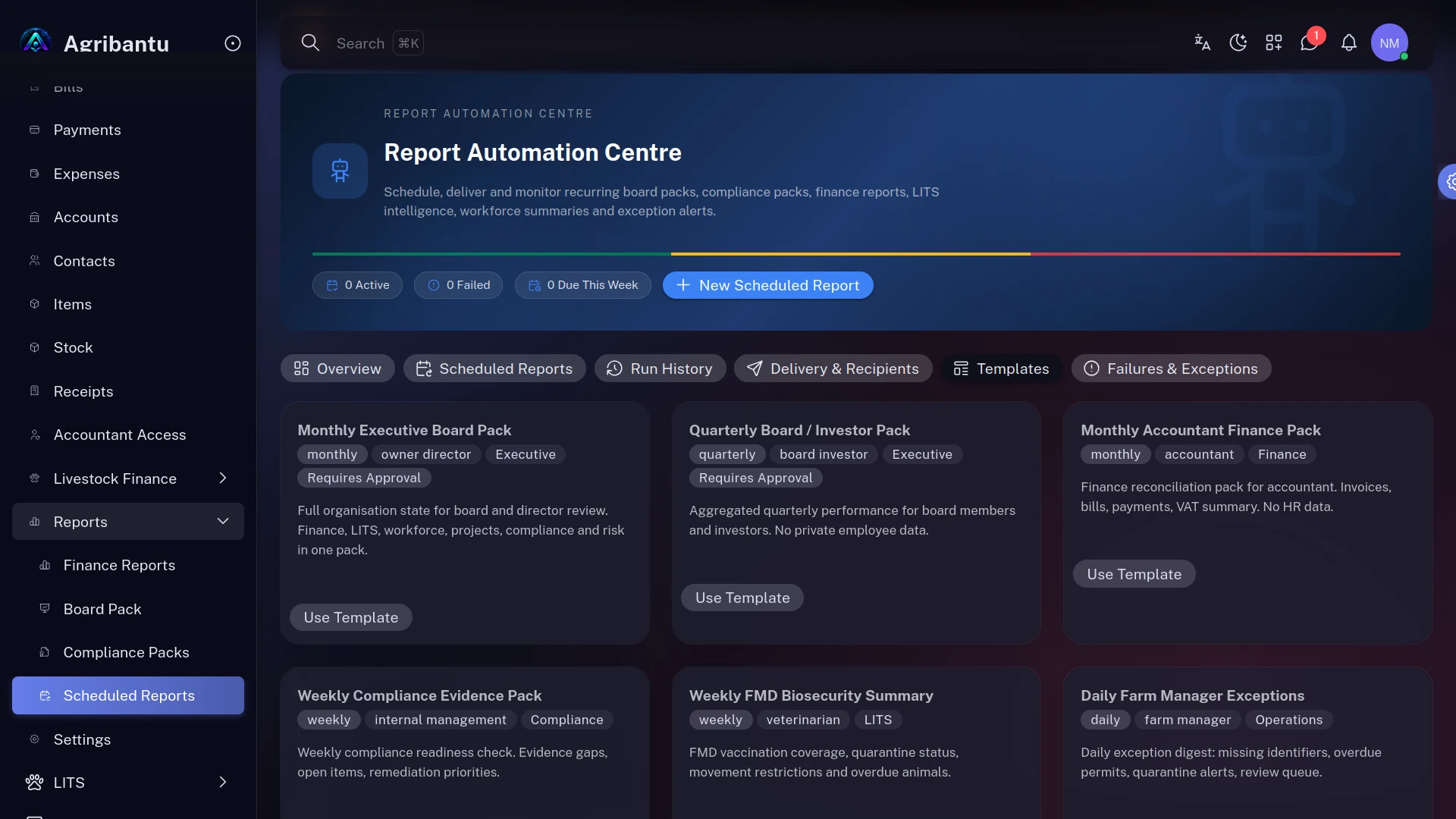Open the apps grid shortcut icon
This screenshot has width=1456, height=819.
pyautogui.click(x=1274, y=42)
